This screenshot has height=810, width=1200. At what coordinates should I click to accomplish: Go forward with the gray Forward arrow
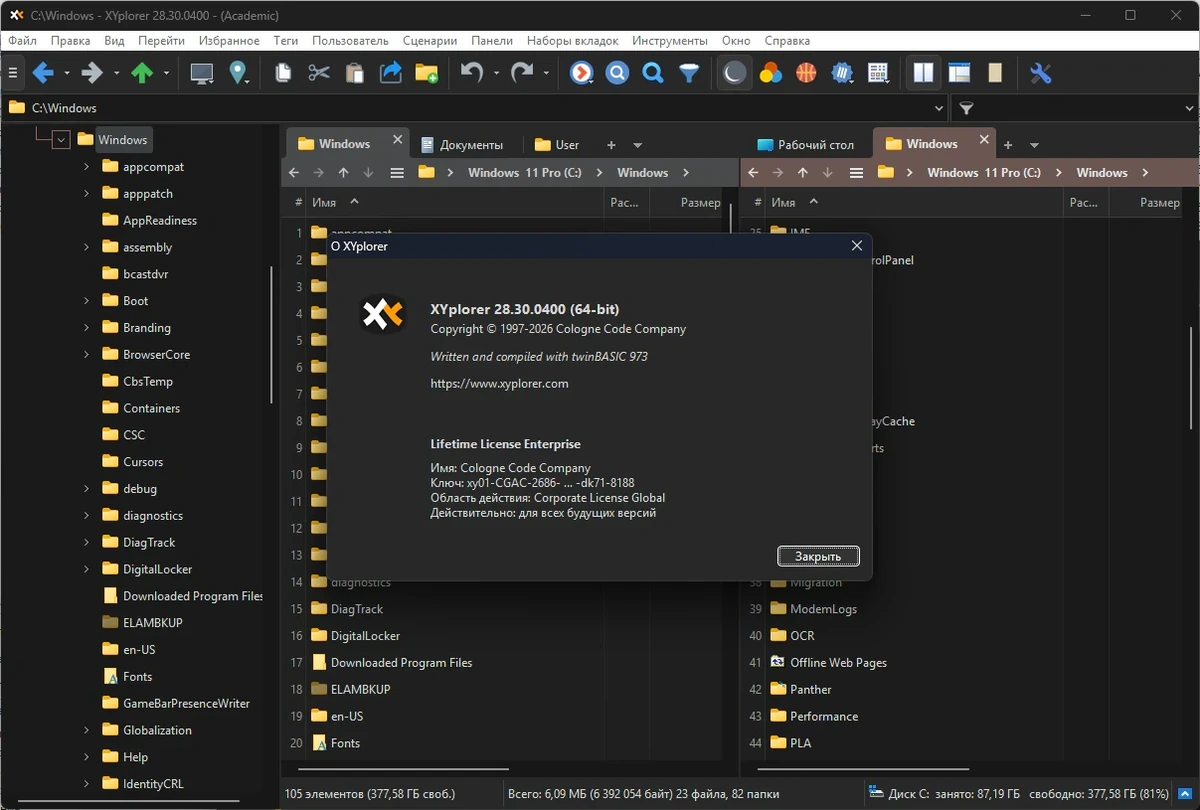(x=92, y=73)
